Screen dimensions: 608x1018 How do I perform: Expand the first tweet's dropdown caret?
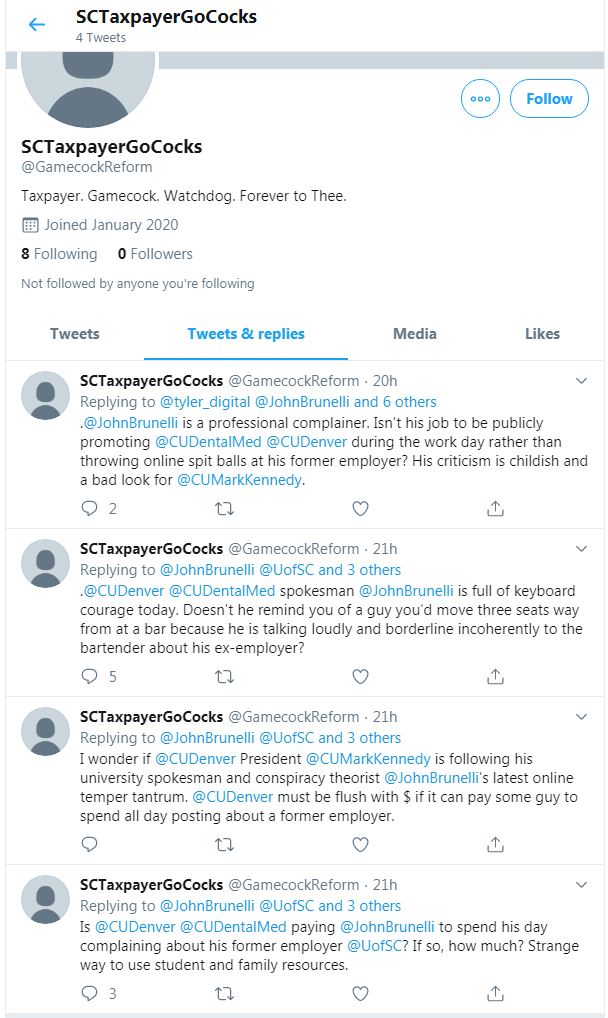pyautogui.click(x=583, y=381)
